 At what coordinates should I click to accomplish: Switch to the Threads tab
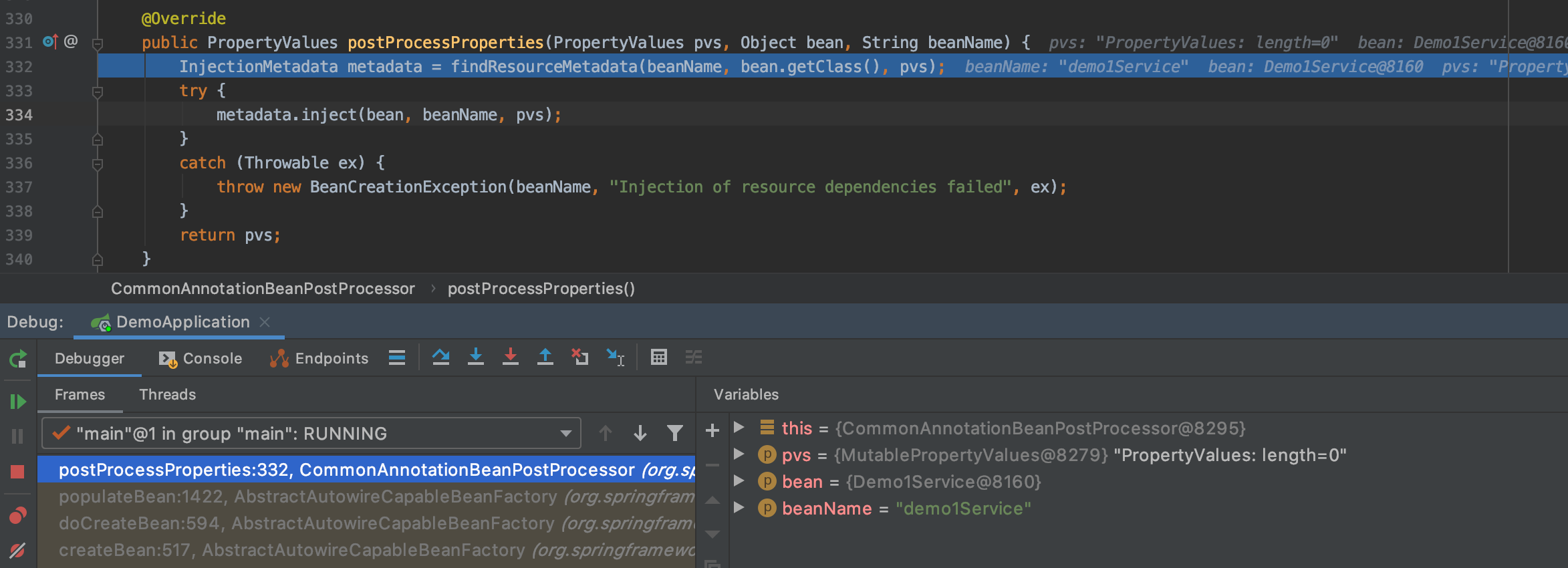pyautogui.click(x=167, y=395)
